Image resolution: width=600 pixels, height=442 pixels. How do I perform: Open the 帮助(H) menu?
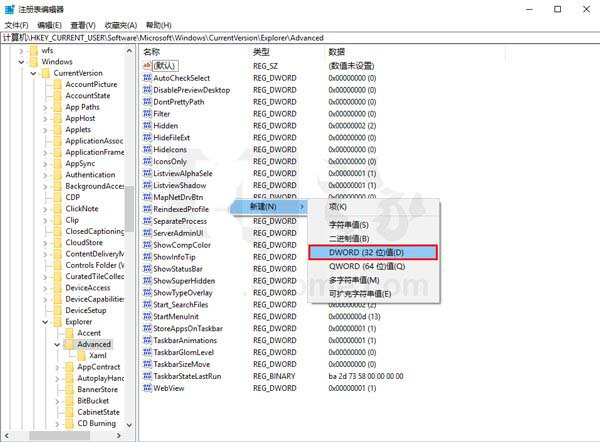pos(158,25)
